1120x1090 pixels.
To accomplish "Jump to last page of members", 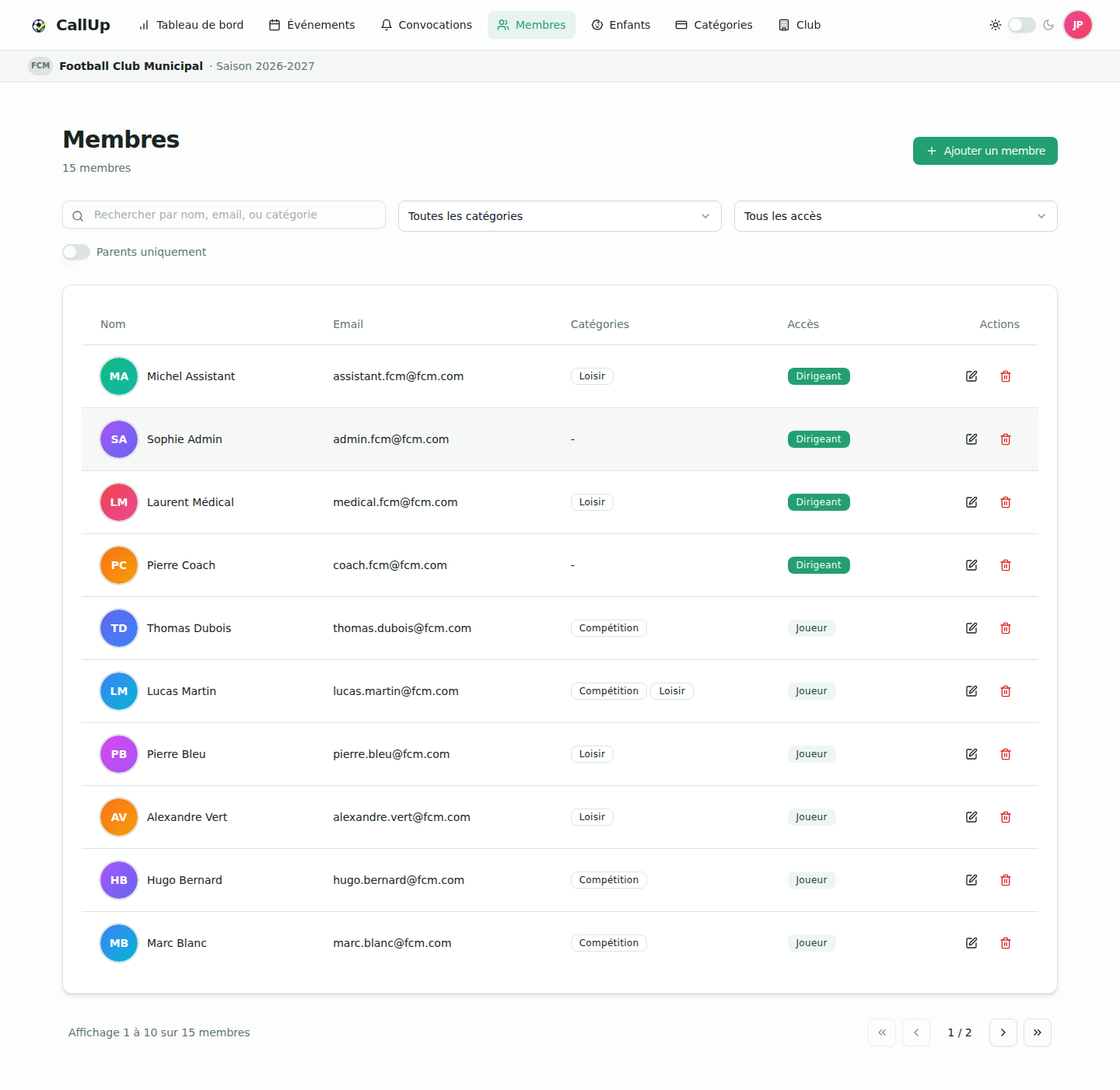I will [1038, 1032].
